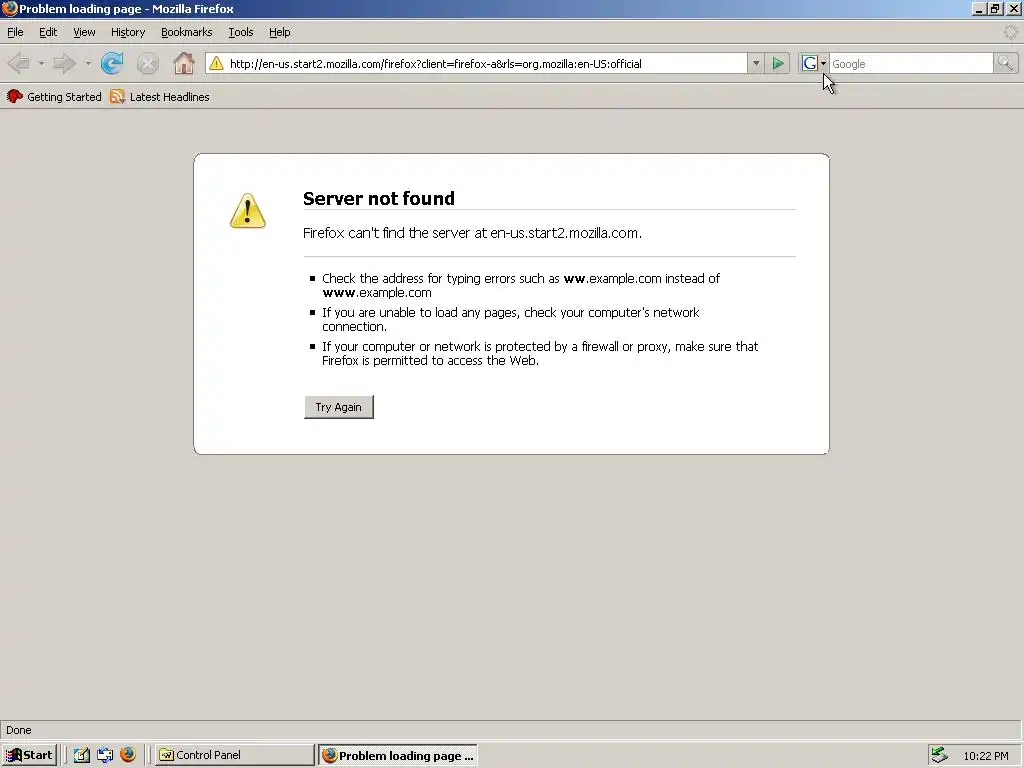Open the Google search engine selector
This screenshot has height=768, width=1024.
[x=814, y=63]
